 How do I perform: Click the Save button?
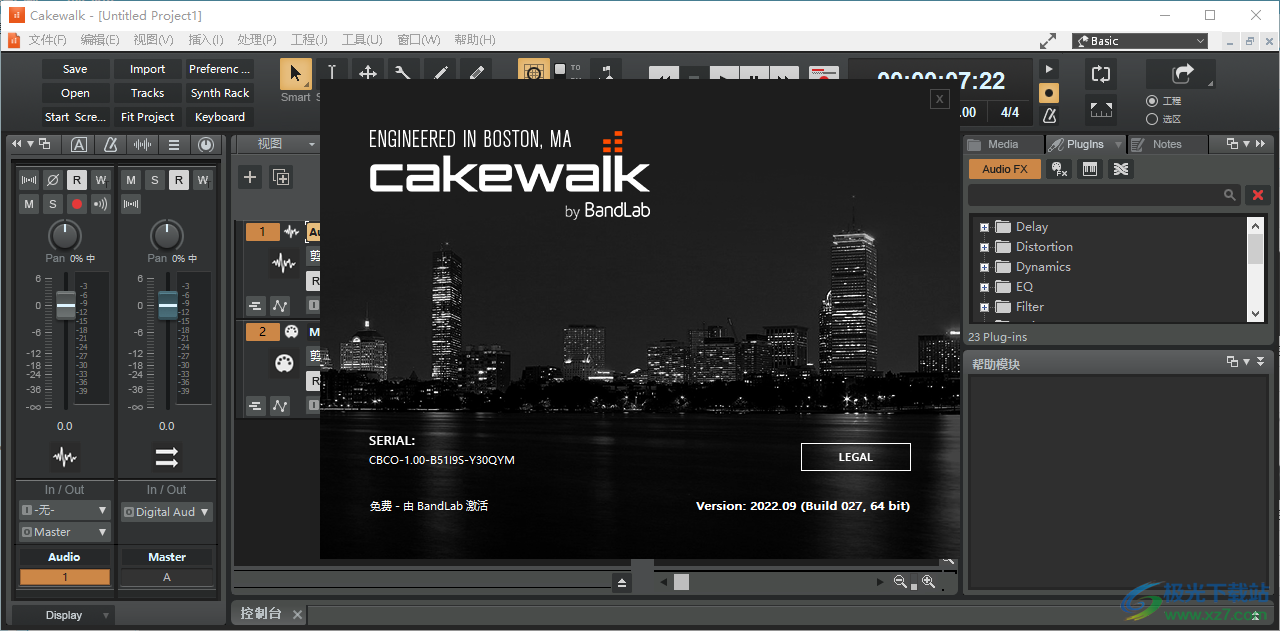coord(75,69)
